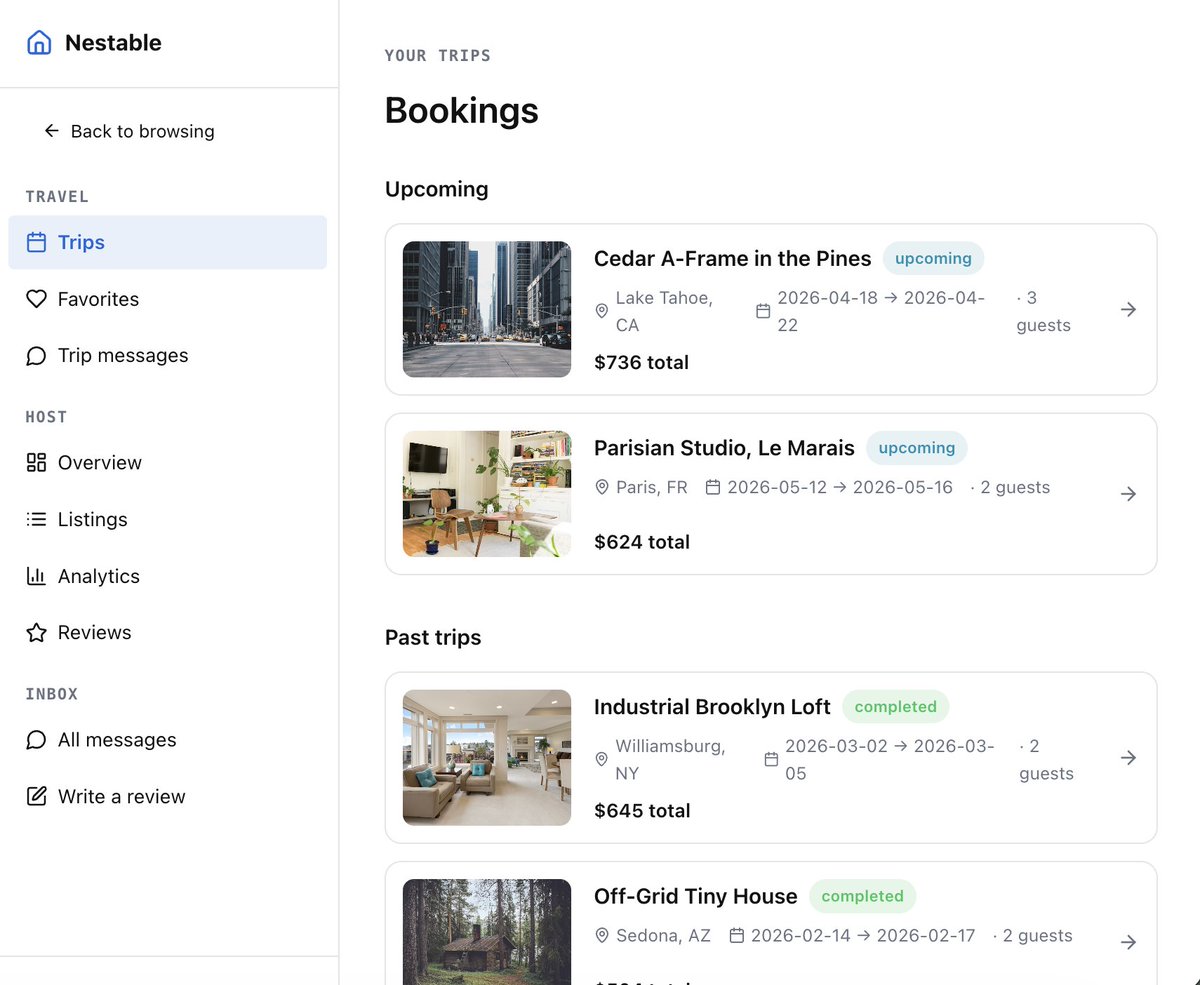Open the Parisian Studio, Le Marais booking

coord(771,494)
